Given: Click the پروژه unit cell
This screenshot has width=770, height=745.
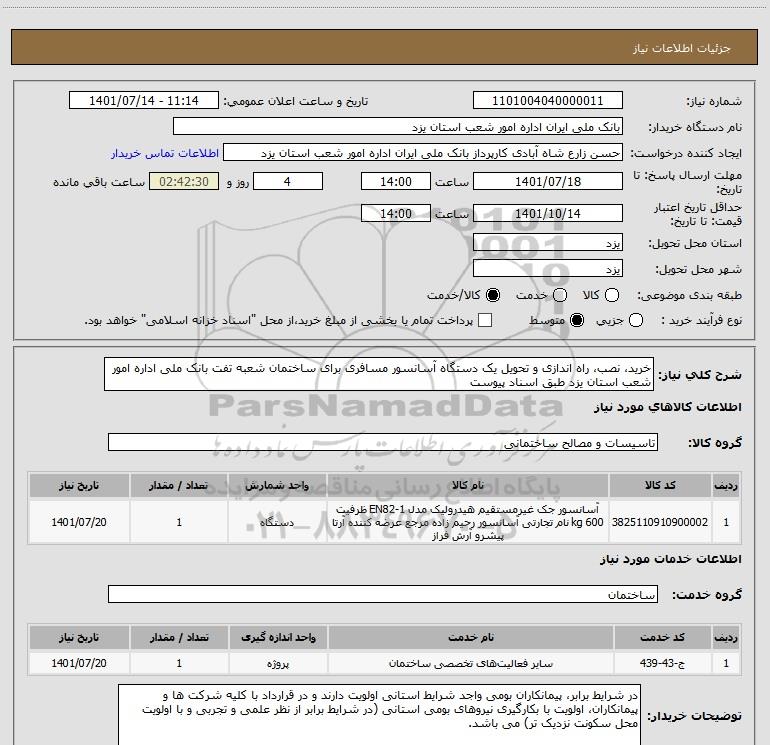Looking at the screenshot, I should pos(278,663).
